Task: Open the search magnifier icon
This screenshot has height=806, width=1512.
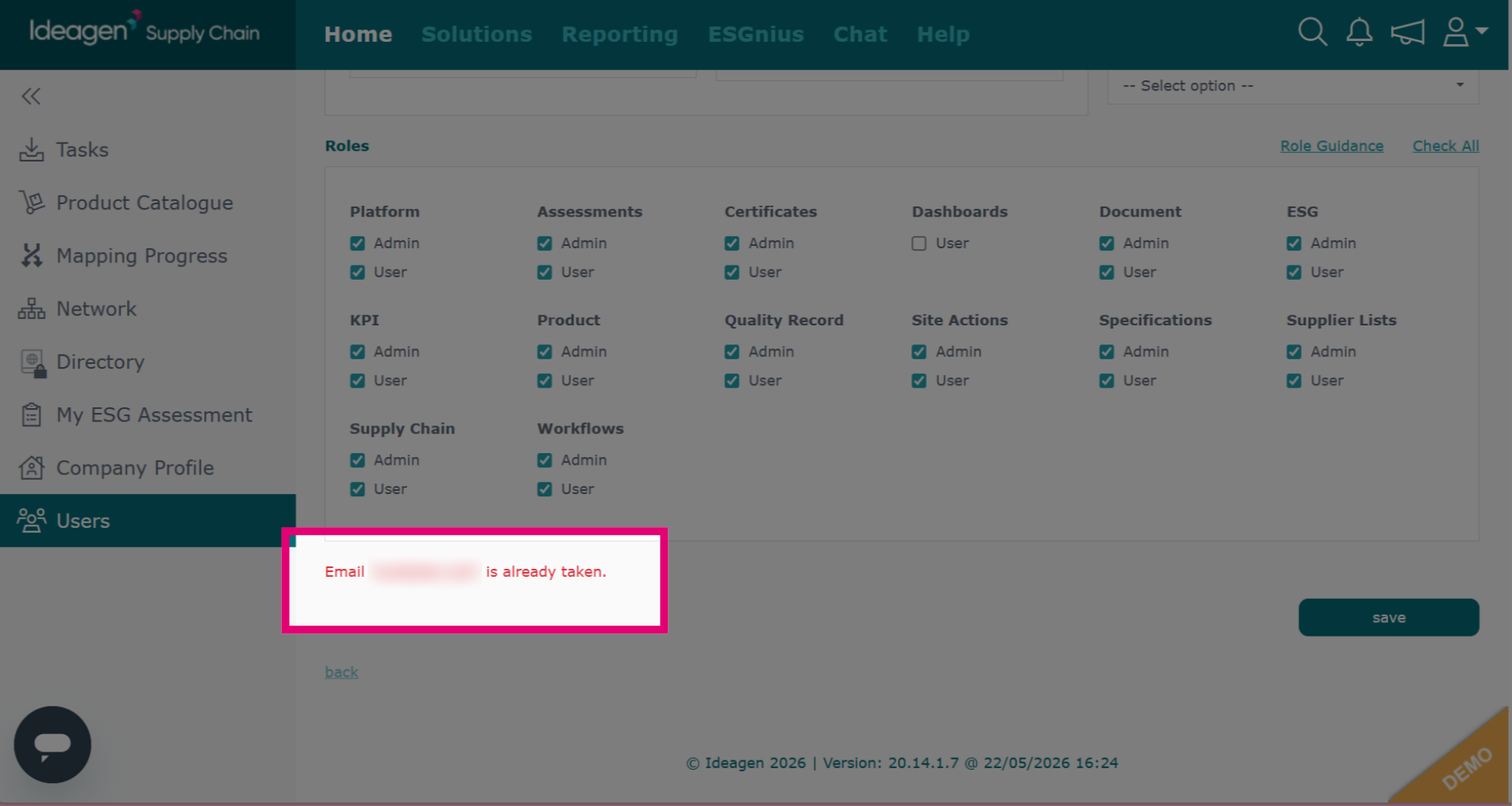Action: 1312,32
